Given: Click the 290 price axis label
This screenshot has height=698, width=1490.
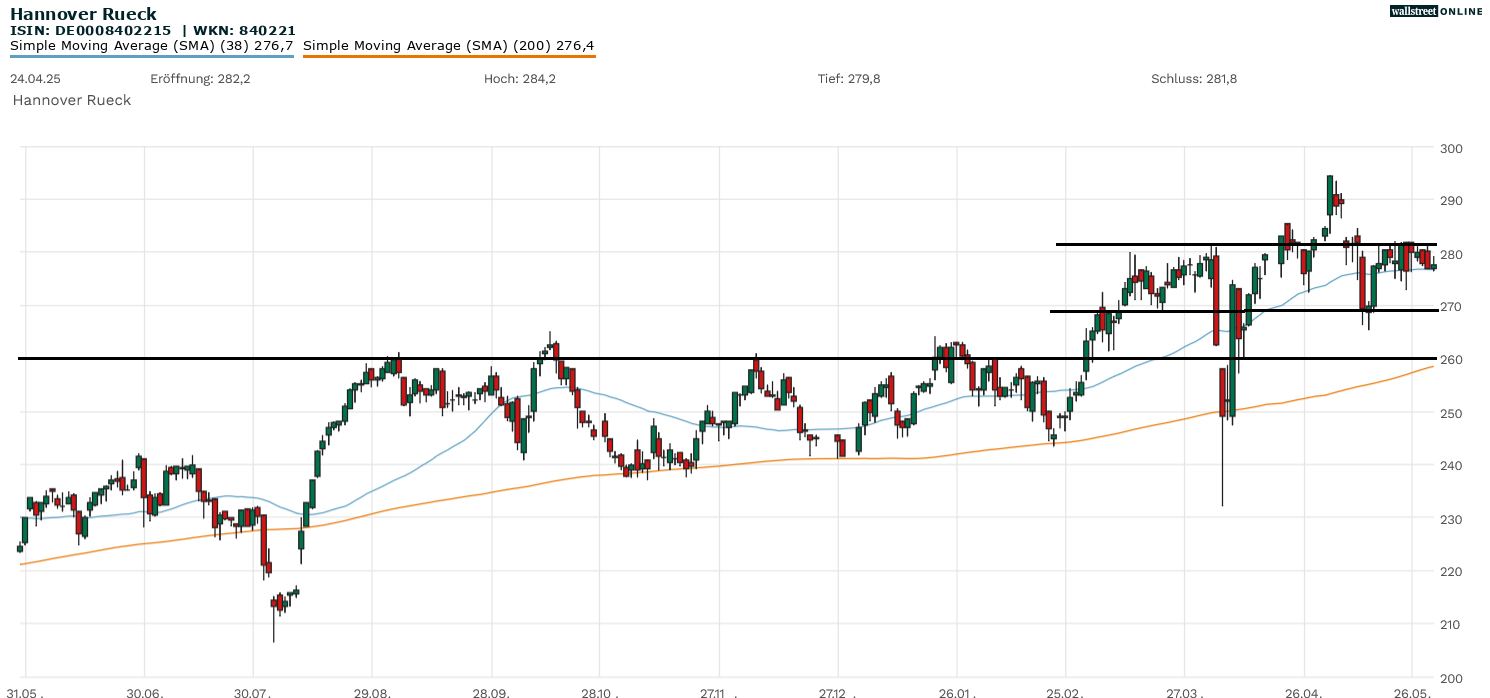Looking at the screenshot, I should pos(1451,201).
